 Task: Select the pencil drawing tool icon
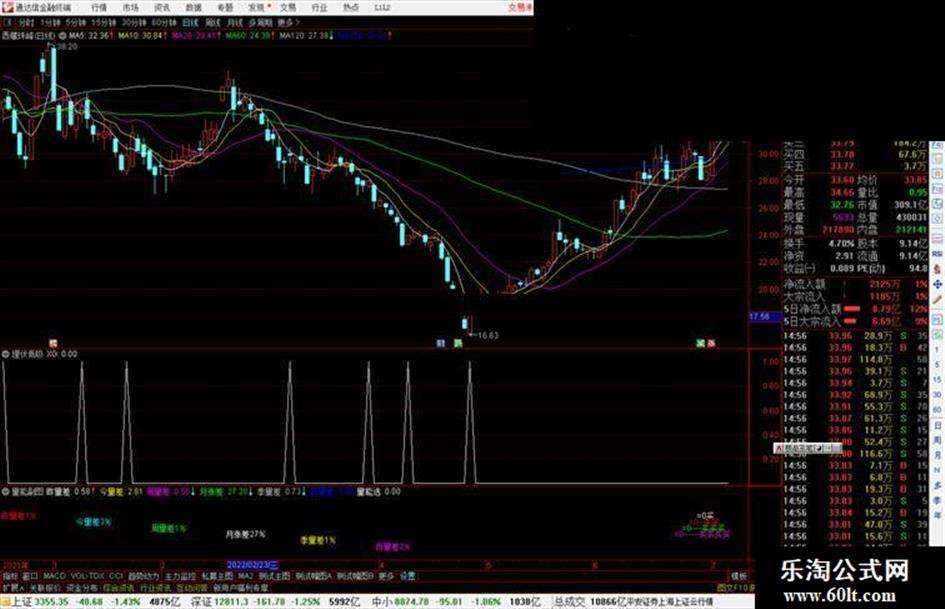pos(937,299)
